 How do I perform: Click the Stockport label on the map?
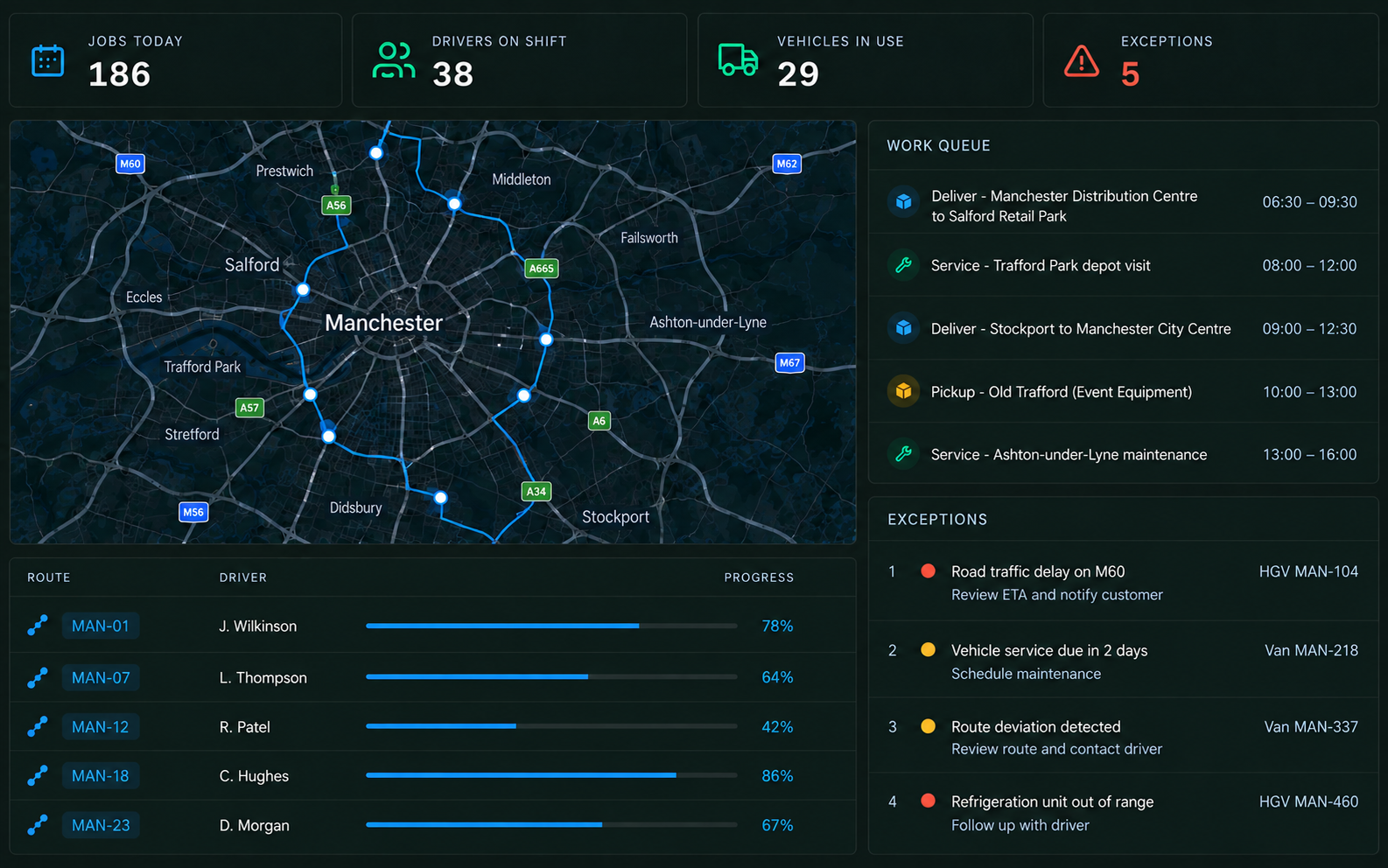pyautogui.click(x=616, y=517)
